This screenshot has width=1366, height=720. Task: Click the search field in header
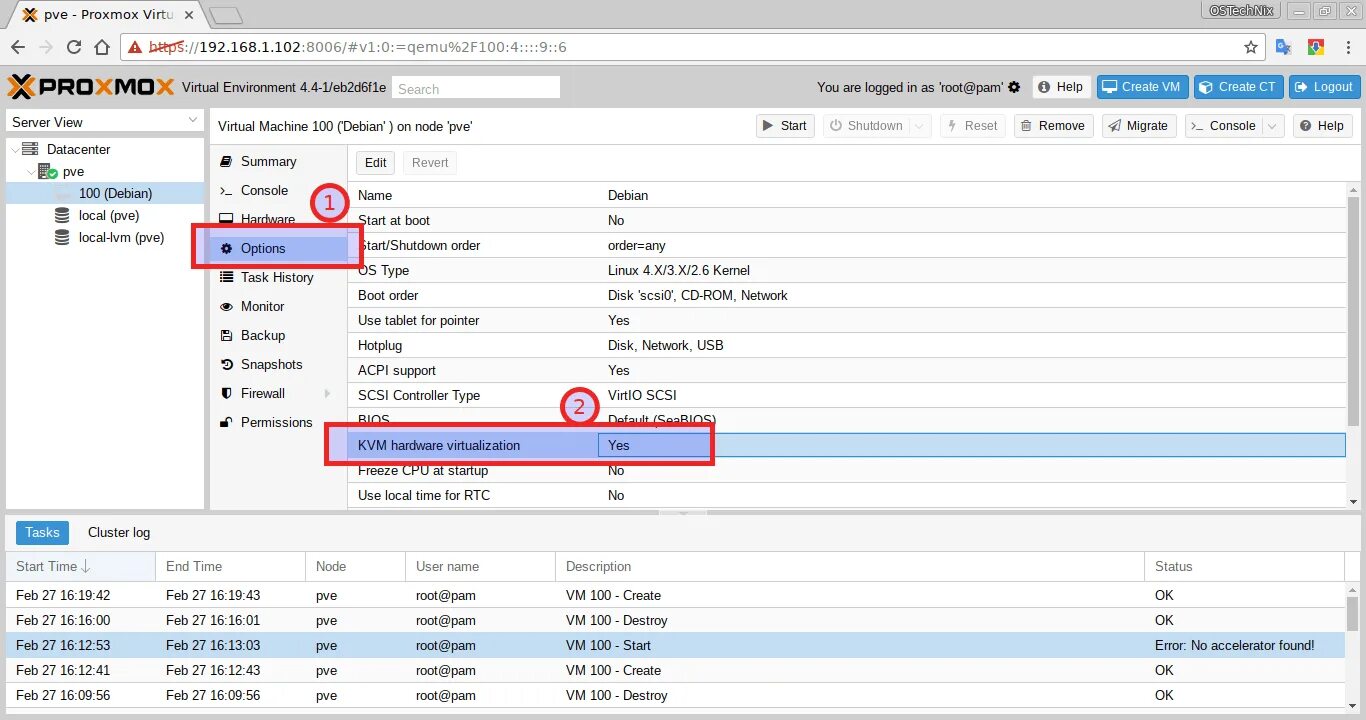(x=475, y=88)
